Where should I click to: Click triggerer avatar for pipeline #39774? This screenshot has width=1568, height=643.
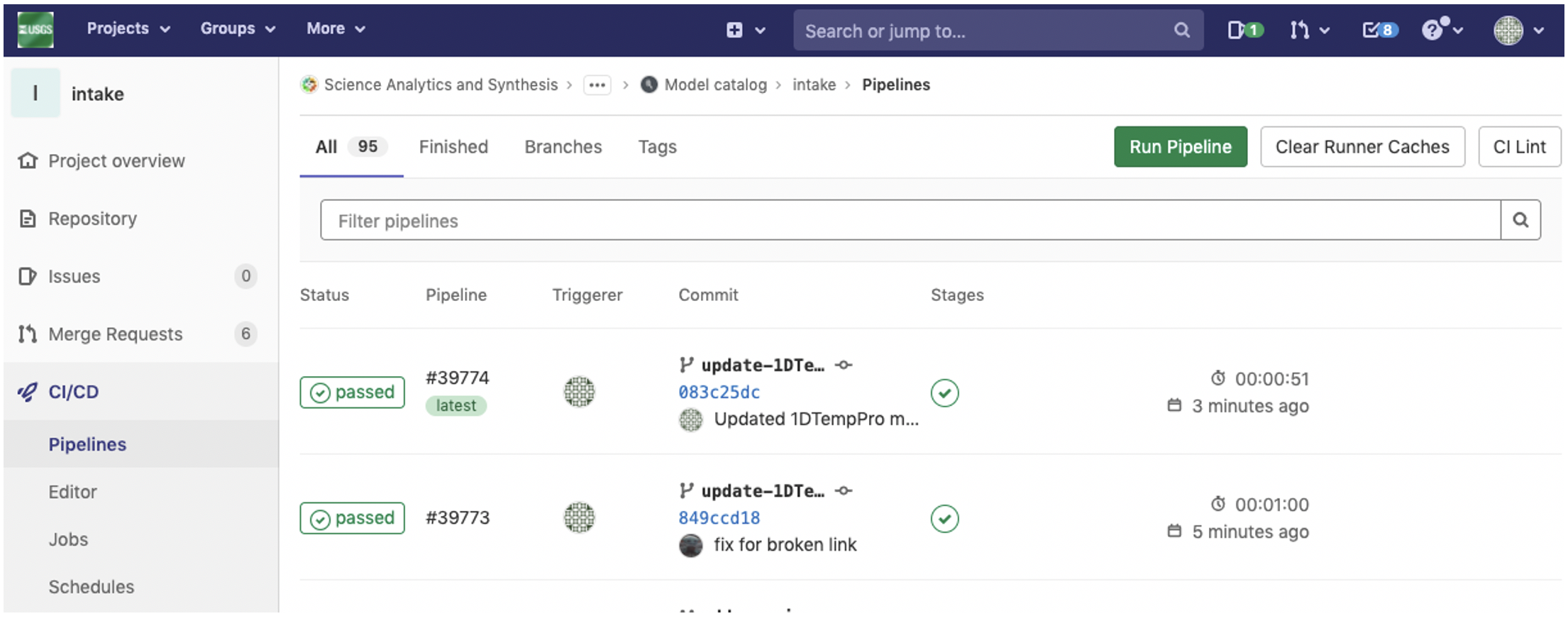tap(579, 392)
